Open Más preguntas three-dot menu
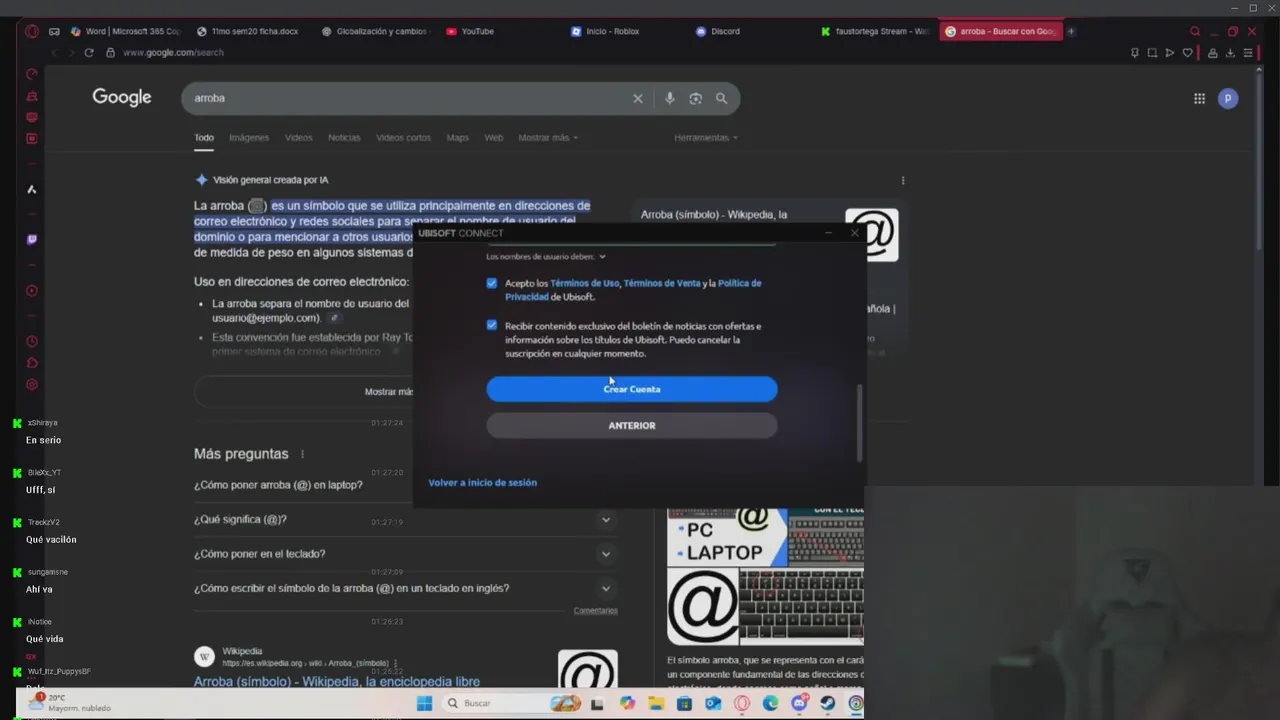1280x720 pixels. click(x=302, y=454)
